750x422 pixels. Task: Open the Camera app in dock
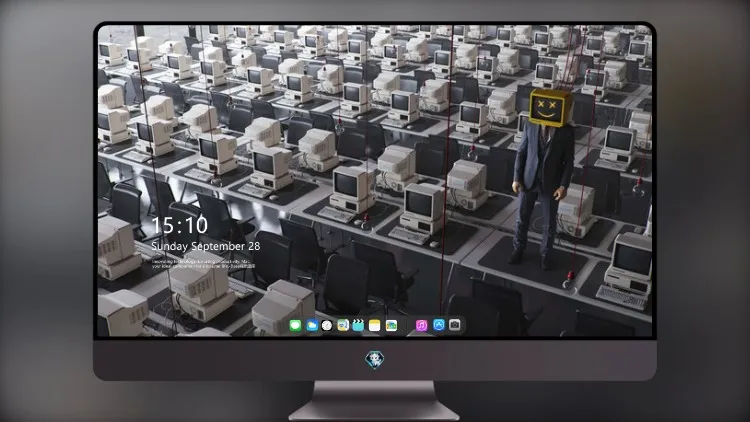click(455, 325)
